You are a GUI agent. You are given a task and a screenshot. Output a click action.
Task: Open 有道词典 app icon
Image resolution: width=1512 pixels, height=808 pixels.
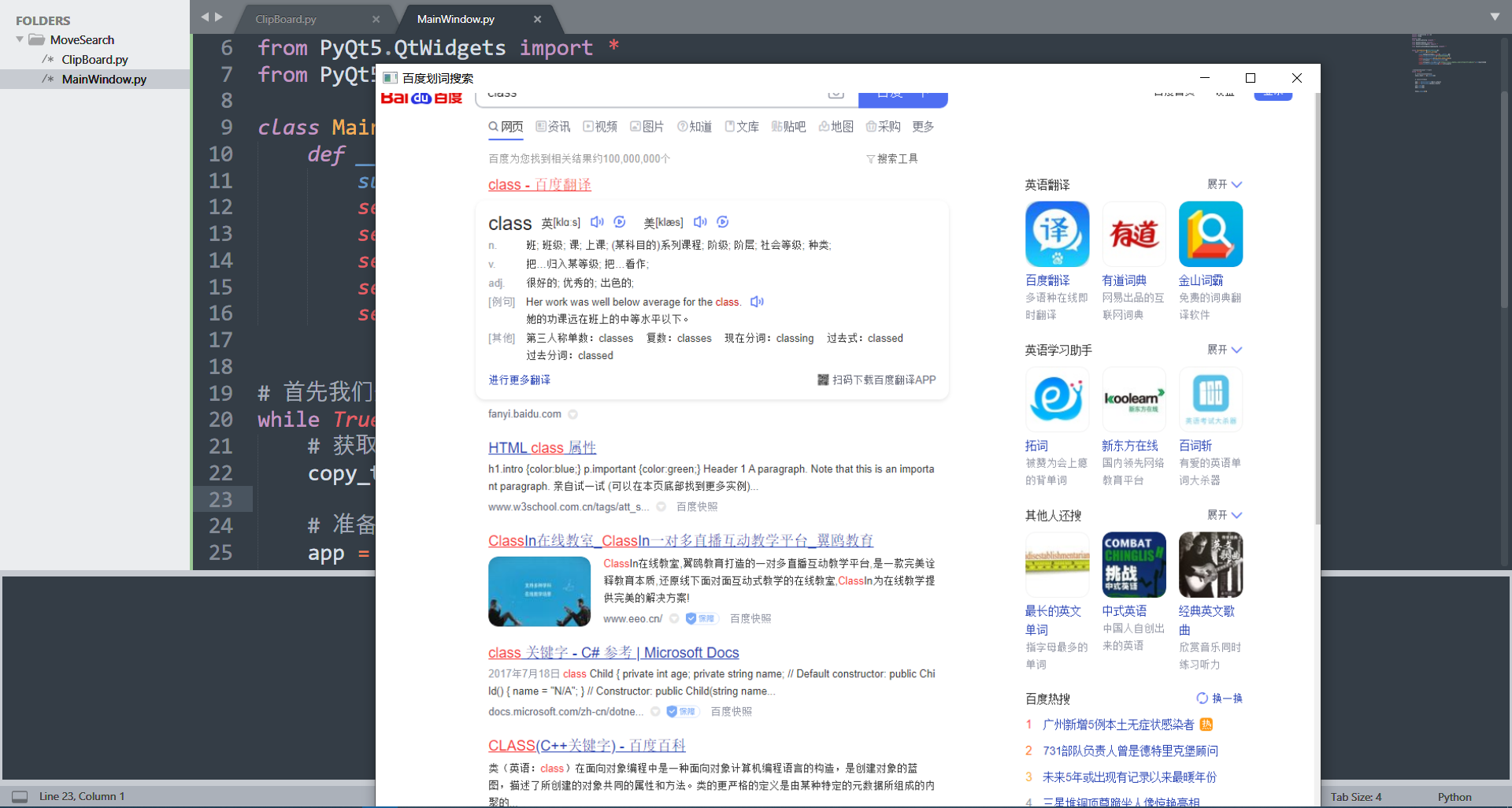[x=1134, y=234]
